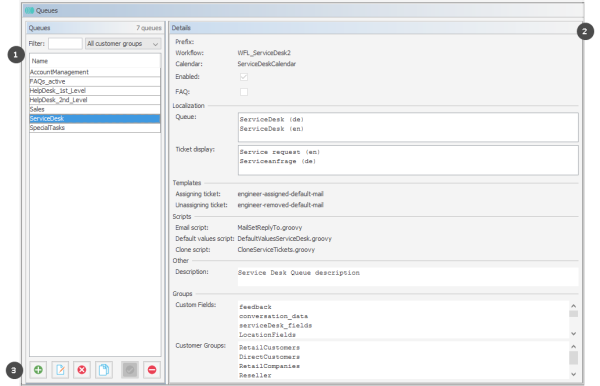
Task: Click the green add queue button
Action: [x=38, y=370]
